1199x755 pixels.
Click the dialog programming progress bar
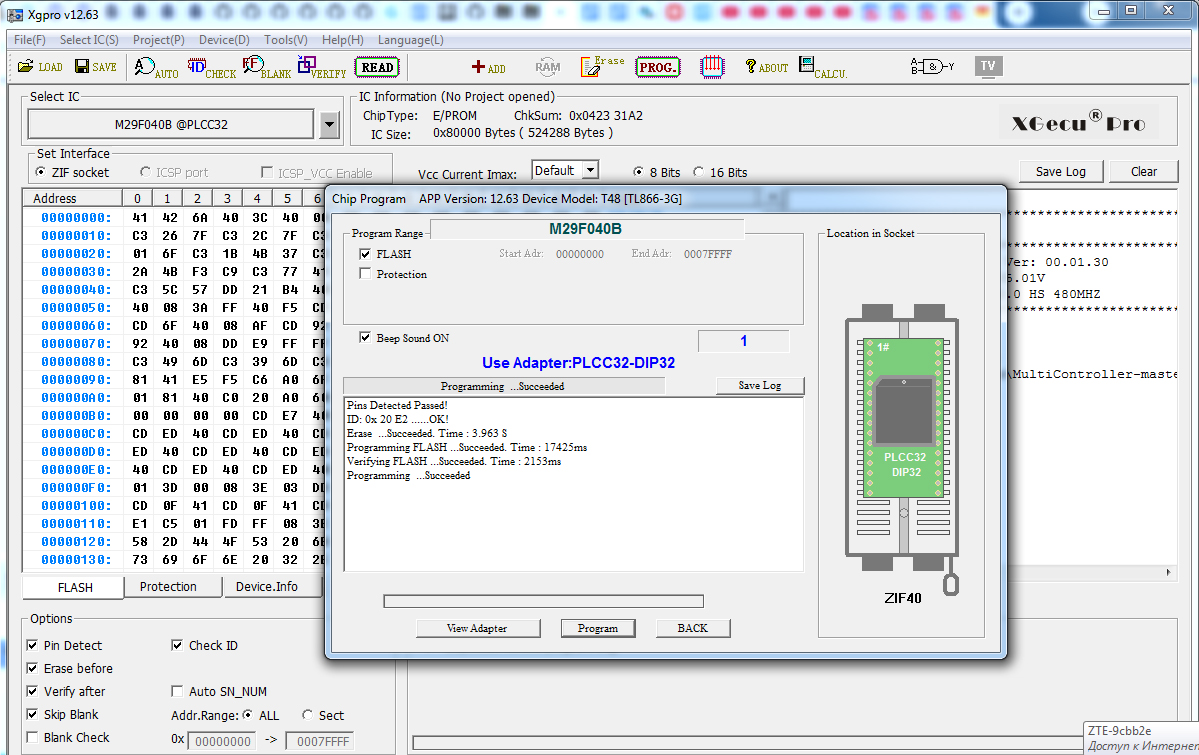tap(544, 601)
